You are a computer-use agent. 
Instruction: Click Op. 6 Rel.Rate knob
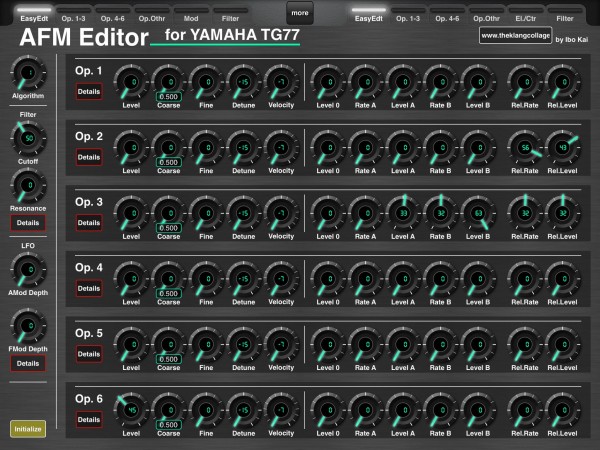tap(525, 410)
